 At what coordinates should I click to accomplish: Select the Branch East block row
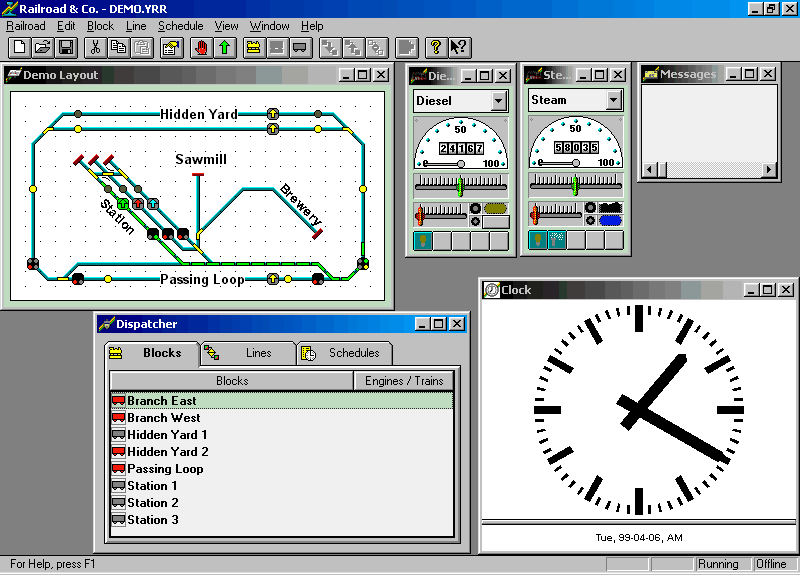pyautogui.click(x=282, y=401)
